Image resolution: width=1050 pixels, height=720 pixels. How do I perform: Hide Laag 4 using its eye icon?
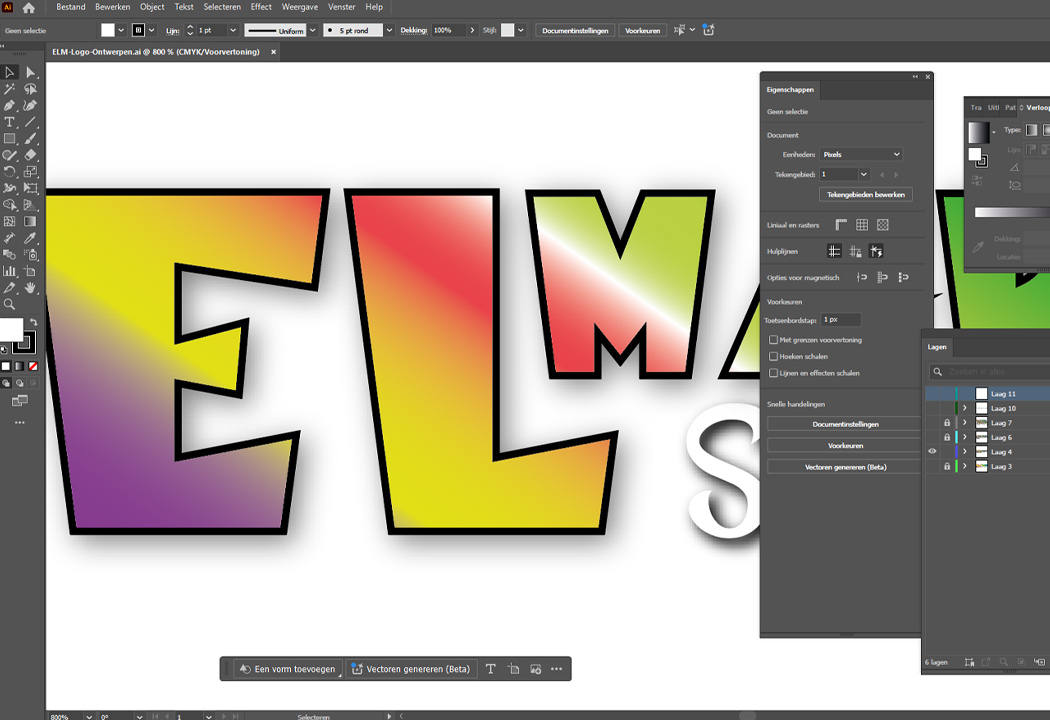click(x=932, y=452)
